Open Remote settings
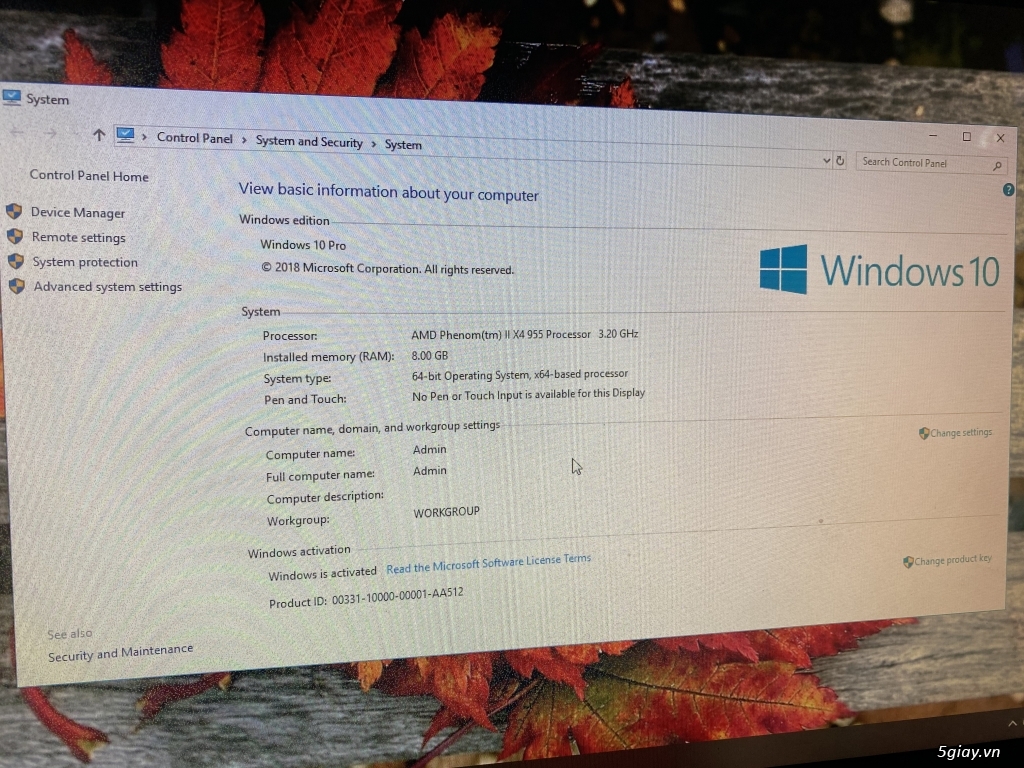 pos(78,238)
